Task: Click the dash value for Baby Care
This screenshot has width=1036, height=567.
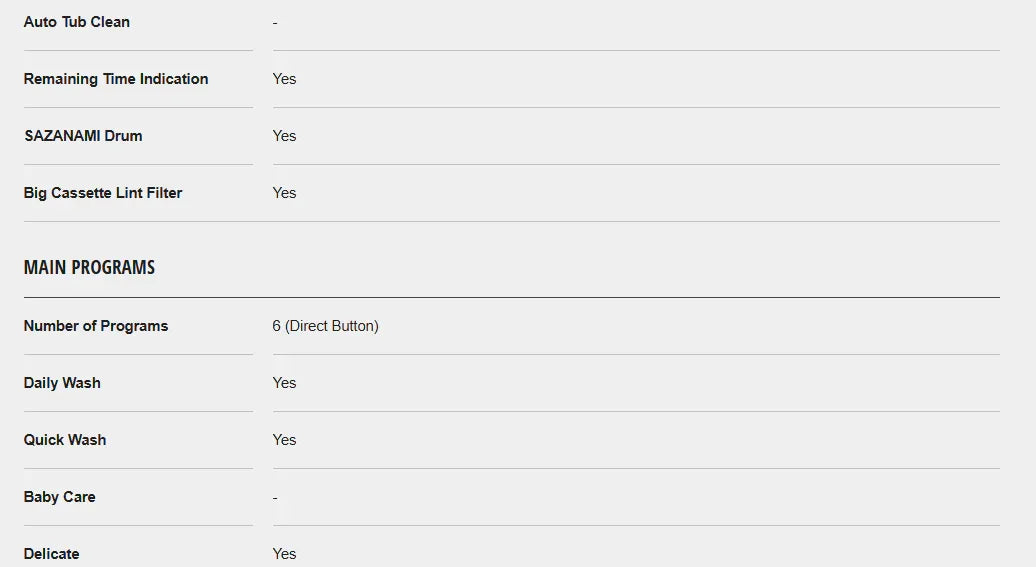Action: click(x=275, y=498)
